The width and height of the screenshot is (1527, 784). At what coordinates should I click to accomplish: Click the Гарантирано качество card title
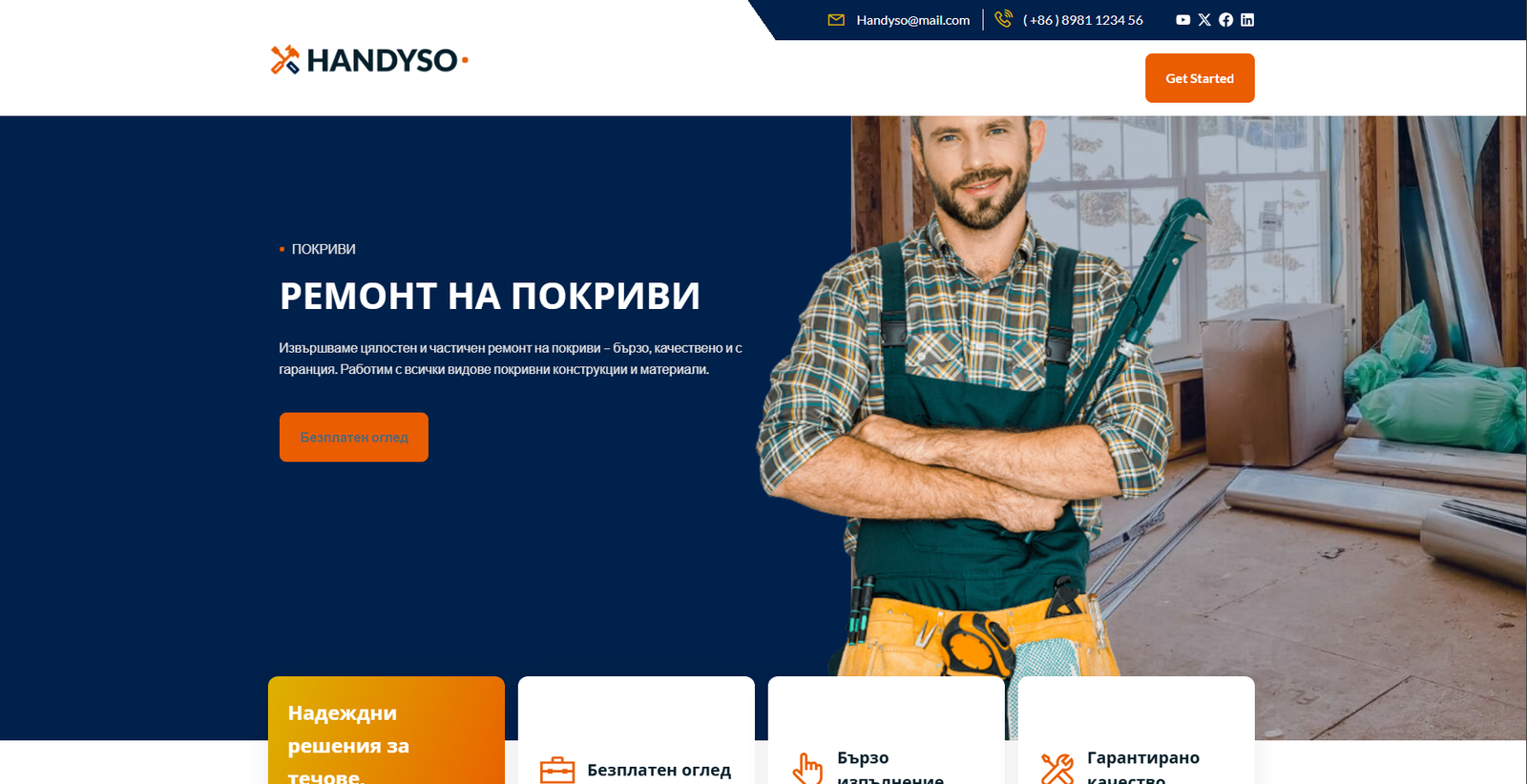1143,769
